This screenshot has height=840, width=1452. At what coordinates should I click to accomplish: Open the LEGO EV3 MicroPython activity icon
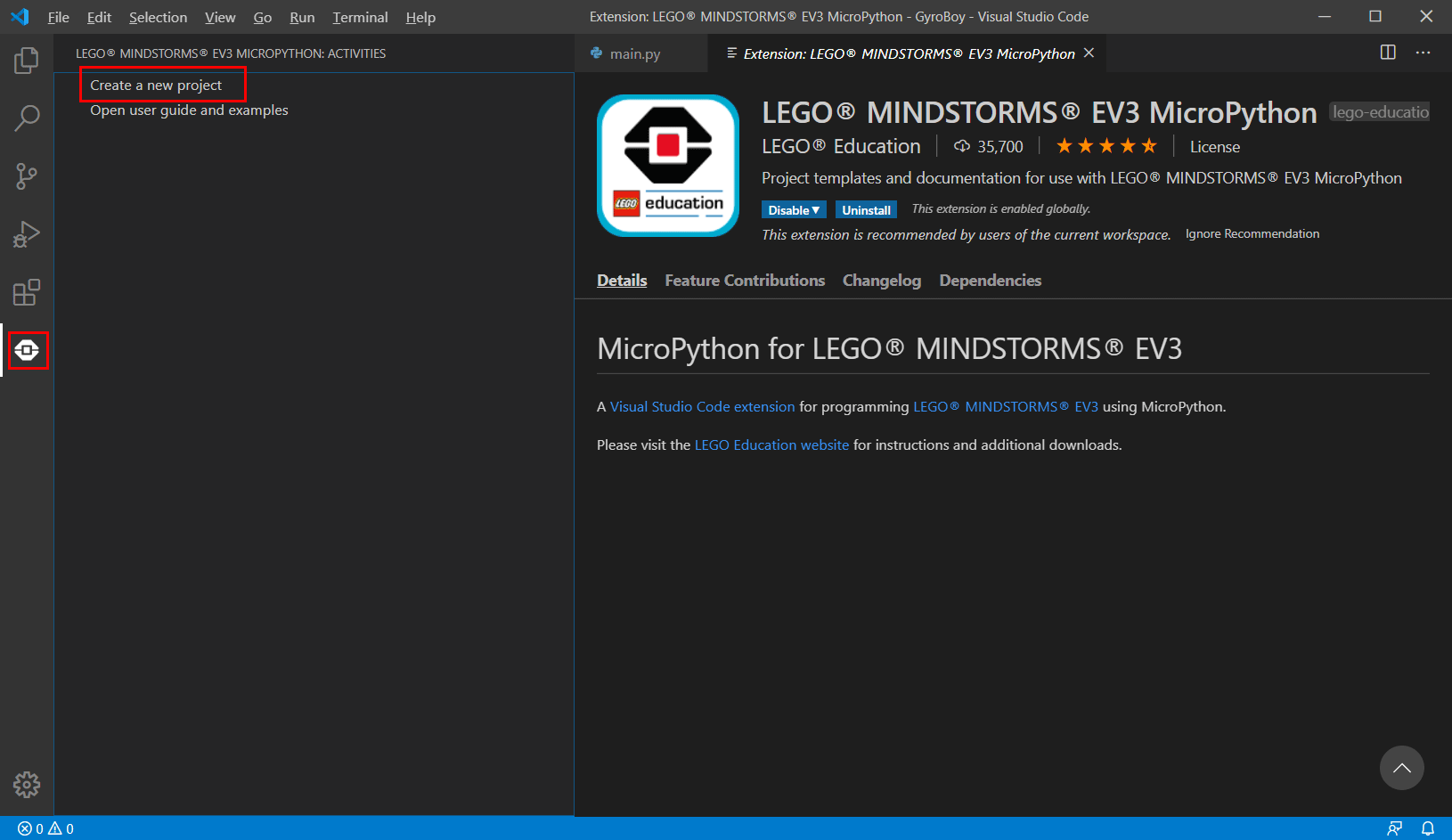pyautogui.click(x=28, y=350)
